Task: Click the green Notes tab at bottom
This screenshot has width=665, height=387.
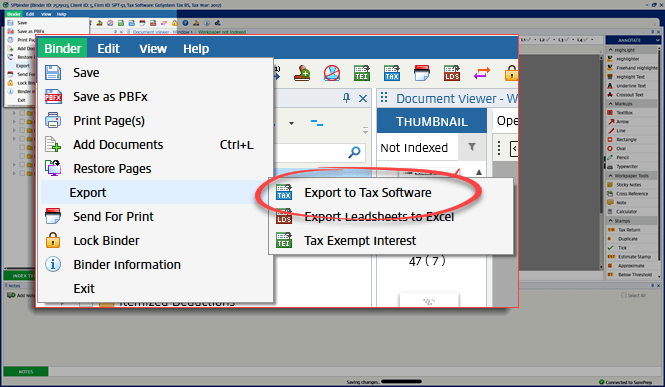Action: tap(26, 372)
